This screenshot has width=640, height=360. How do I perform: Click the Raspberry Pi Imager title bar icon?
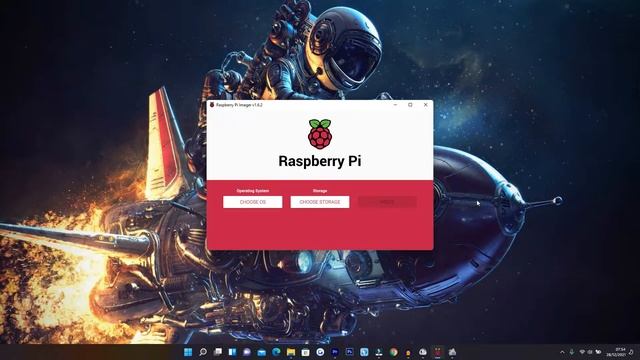tap(212, 105)
